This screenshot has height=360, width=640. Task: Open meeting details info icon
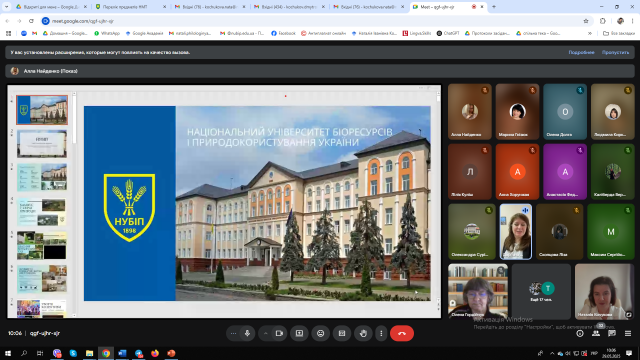580,333
